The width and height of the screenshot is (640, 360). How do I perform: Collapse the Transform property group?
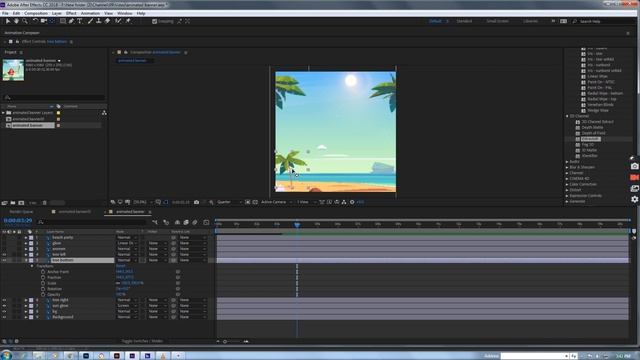point(32,266)
